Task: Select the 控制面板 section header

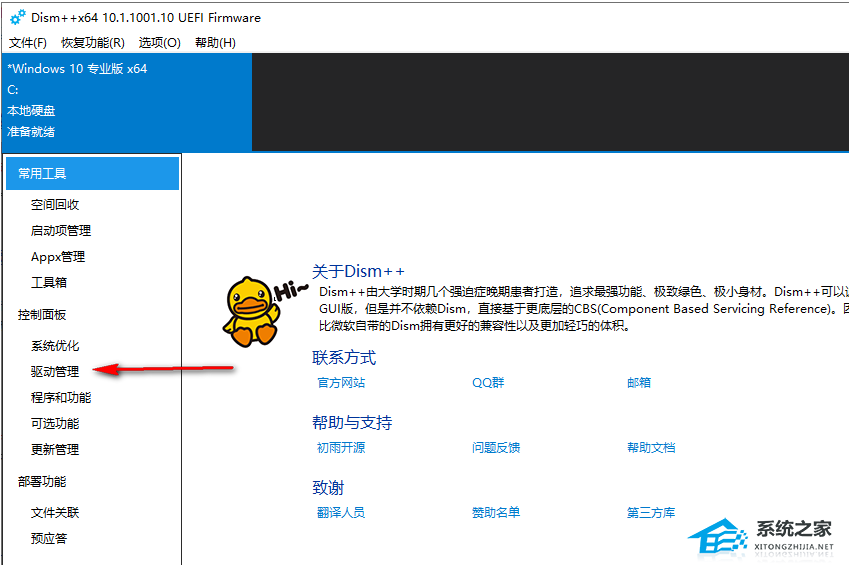Action: (x=42, y=315)
